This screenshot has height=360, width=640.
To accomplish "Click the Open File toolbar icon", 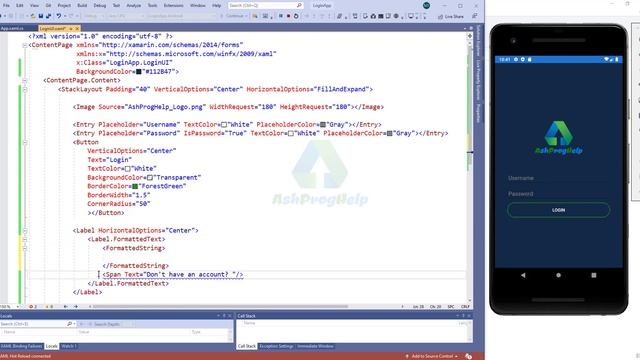I will coord(32,16).
